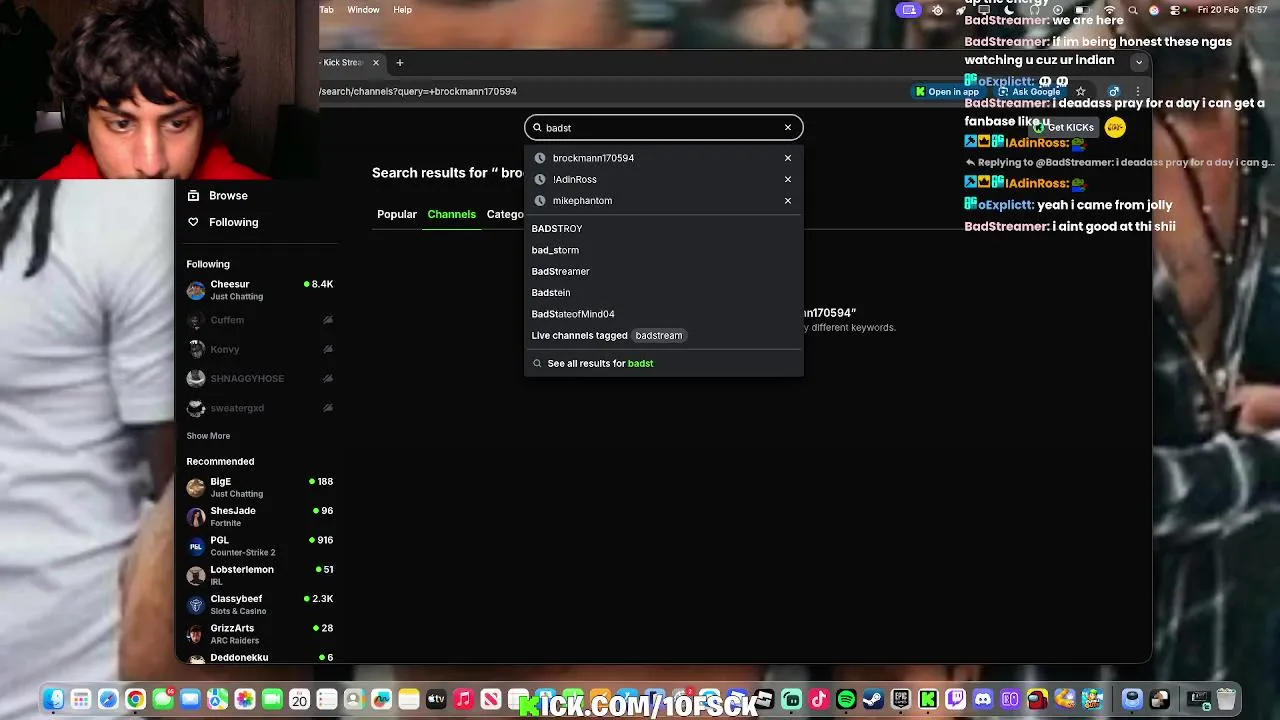Open Spotify from the dock
This screenshot has height=720, width=1280.
point(846,699)
